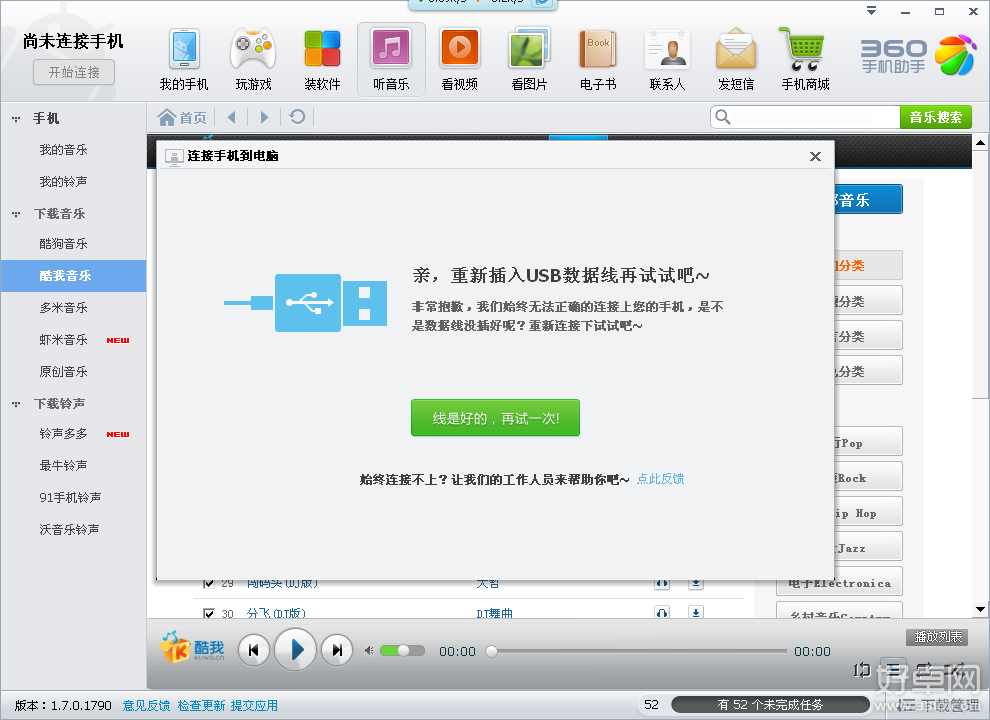
Task: Click the magnifier icon in search box
Action: point(723,117)
